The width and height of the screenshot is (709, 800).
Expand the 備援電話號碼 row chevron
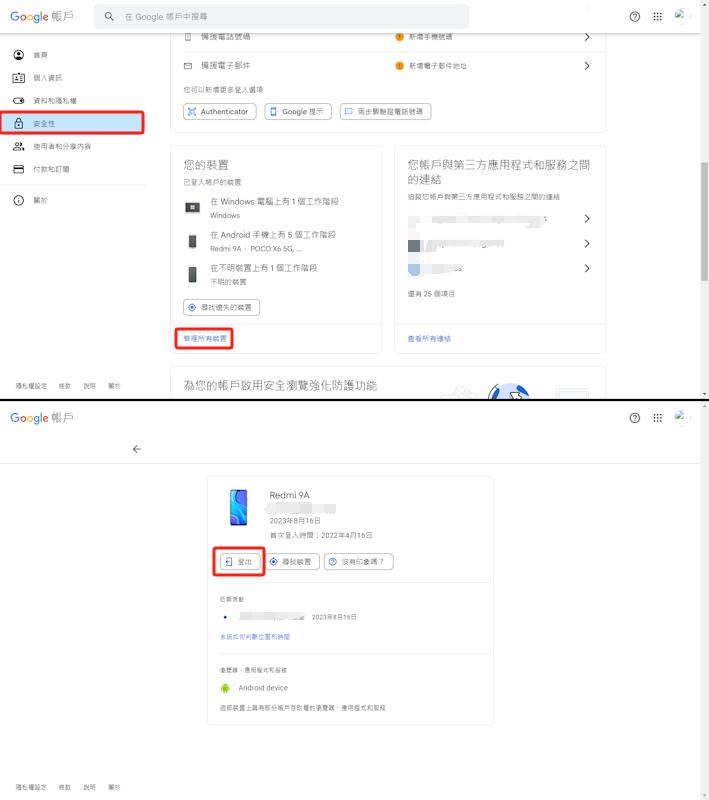tap(587, 37)
